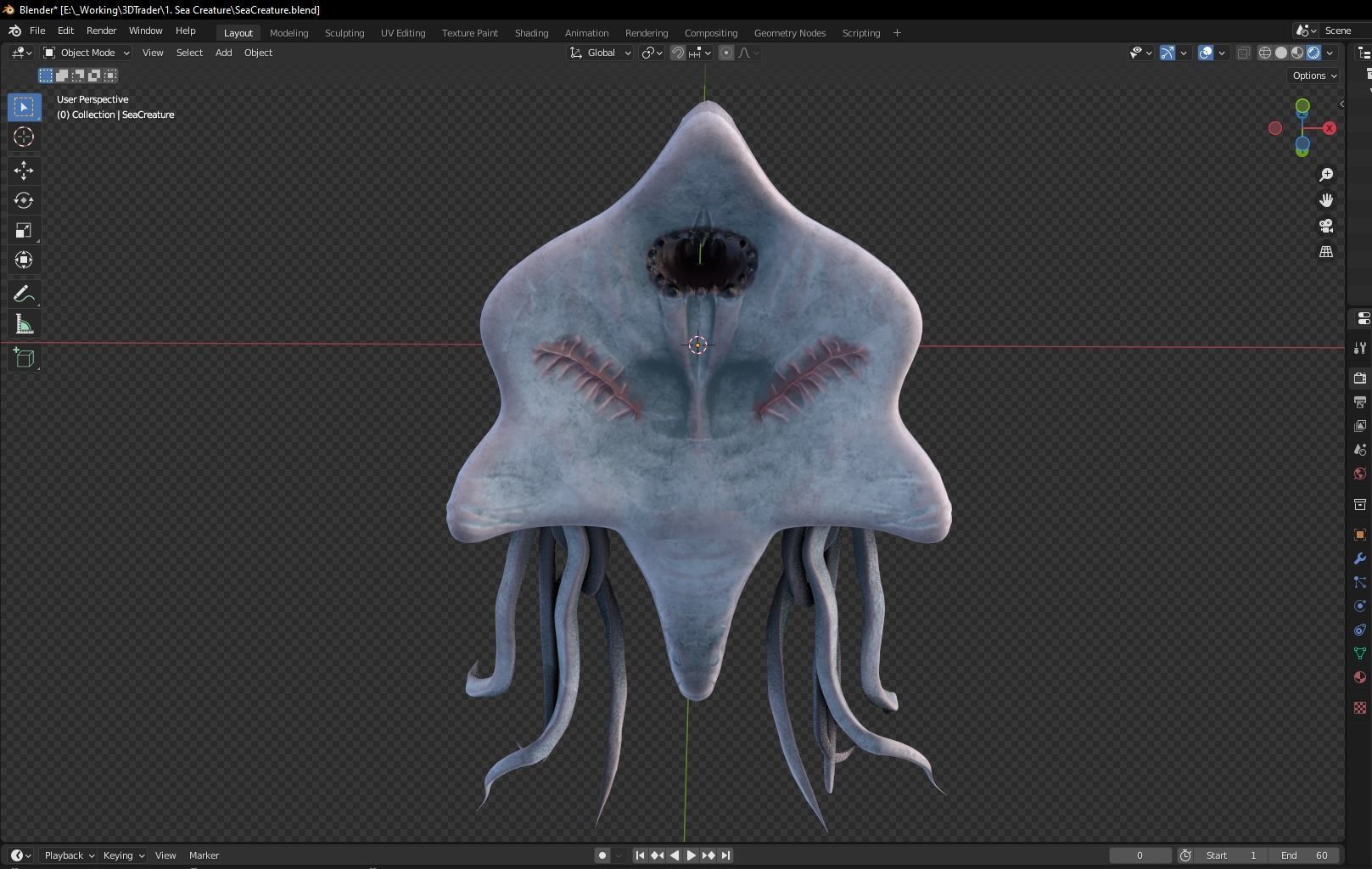Viewport: 1372px width, 869px height.
Task: Switch to the Sculpting workspace tab
Action: coord(344,33)
